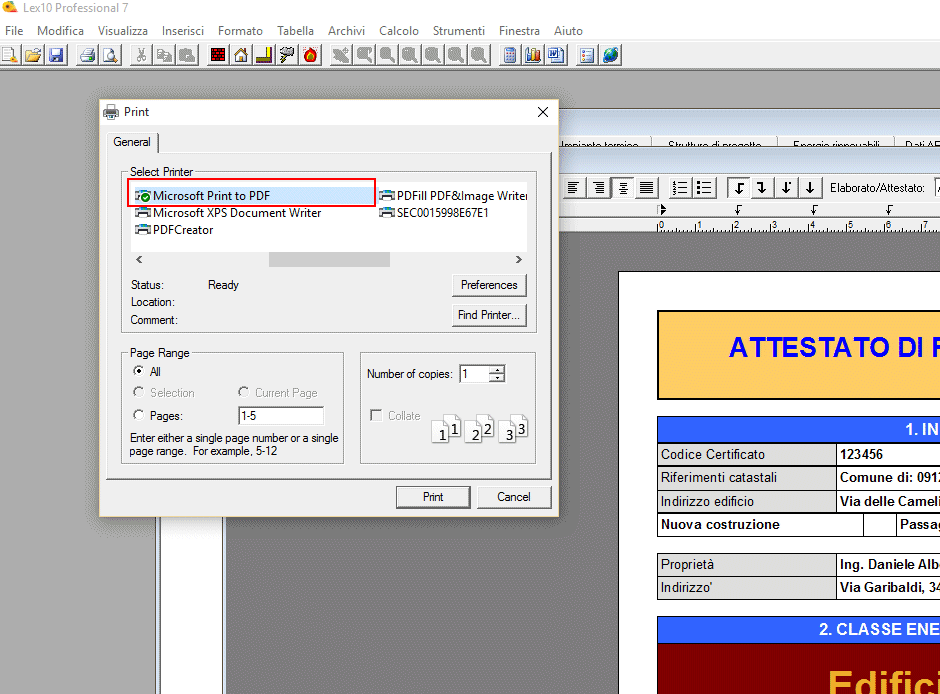Select the decimal tab stop button

click(786, 188)
